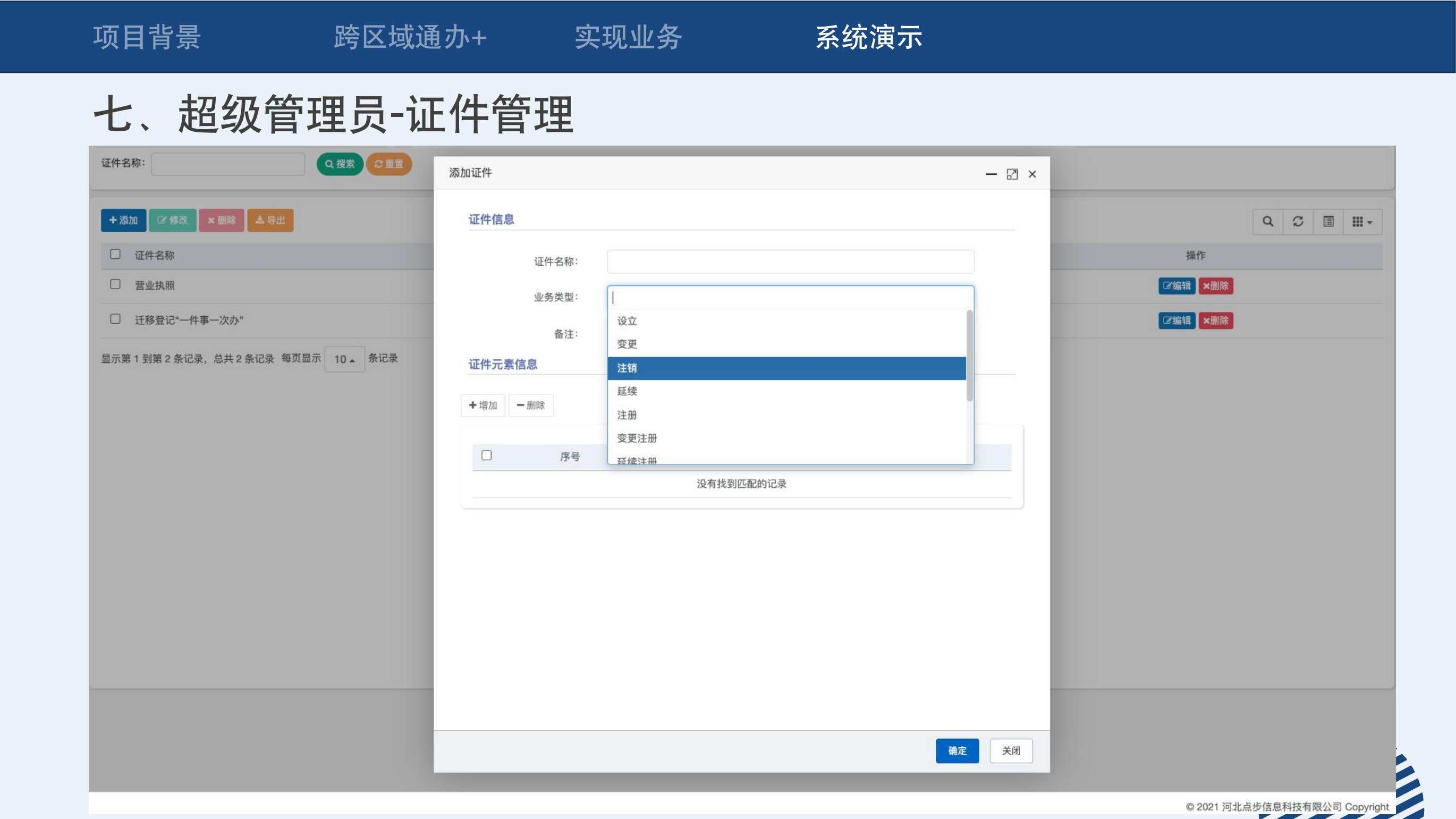Click the green 搜索 search button

pyautogui.click(x=340, y=164)
